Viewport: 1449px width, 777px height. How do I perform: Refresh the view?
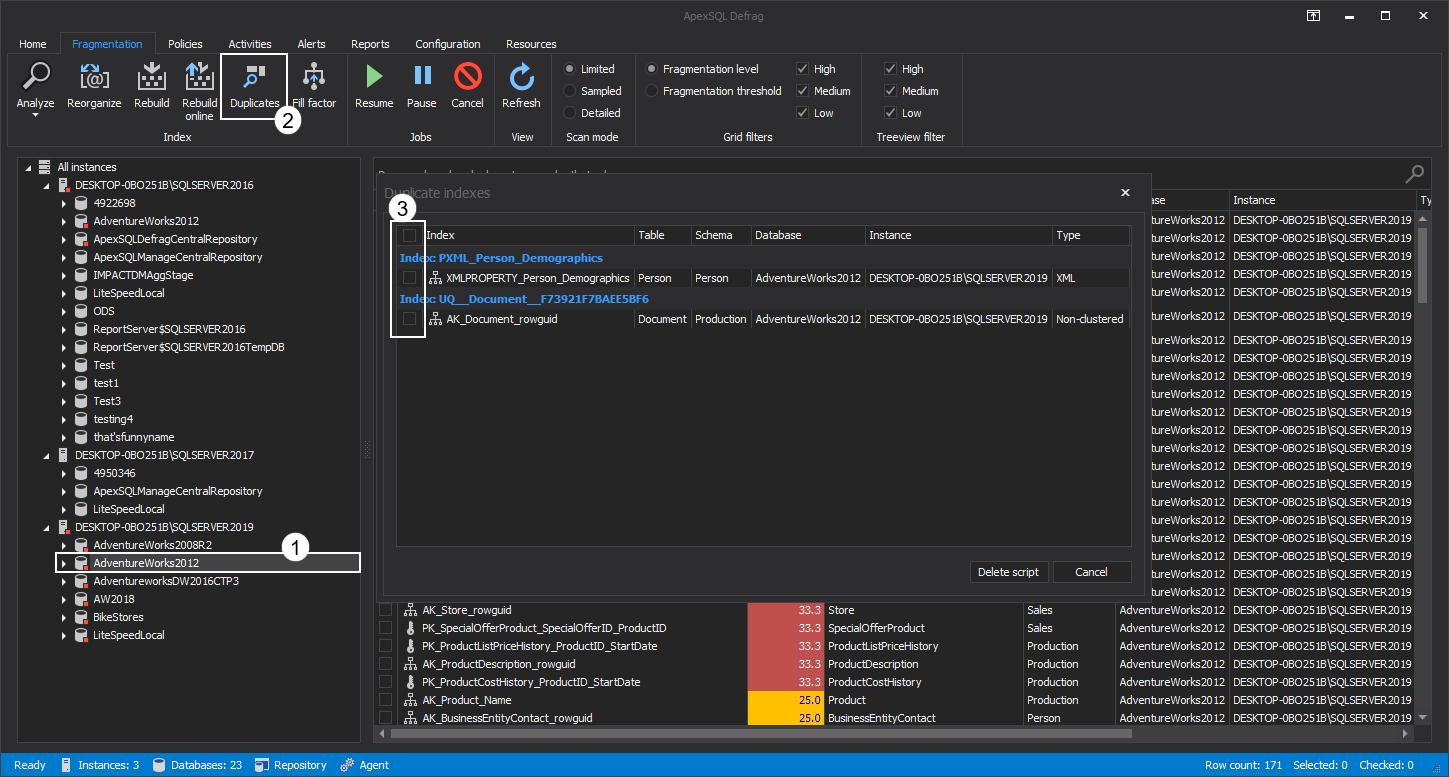click(521, 77)
